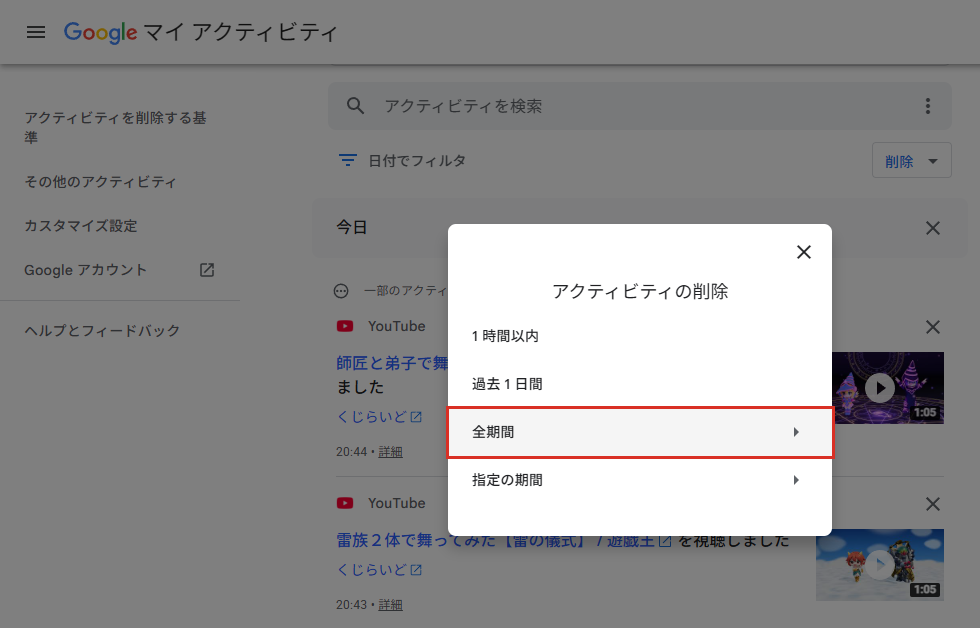Choose 全期間 deletion option

(640, 432)
